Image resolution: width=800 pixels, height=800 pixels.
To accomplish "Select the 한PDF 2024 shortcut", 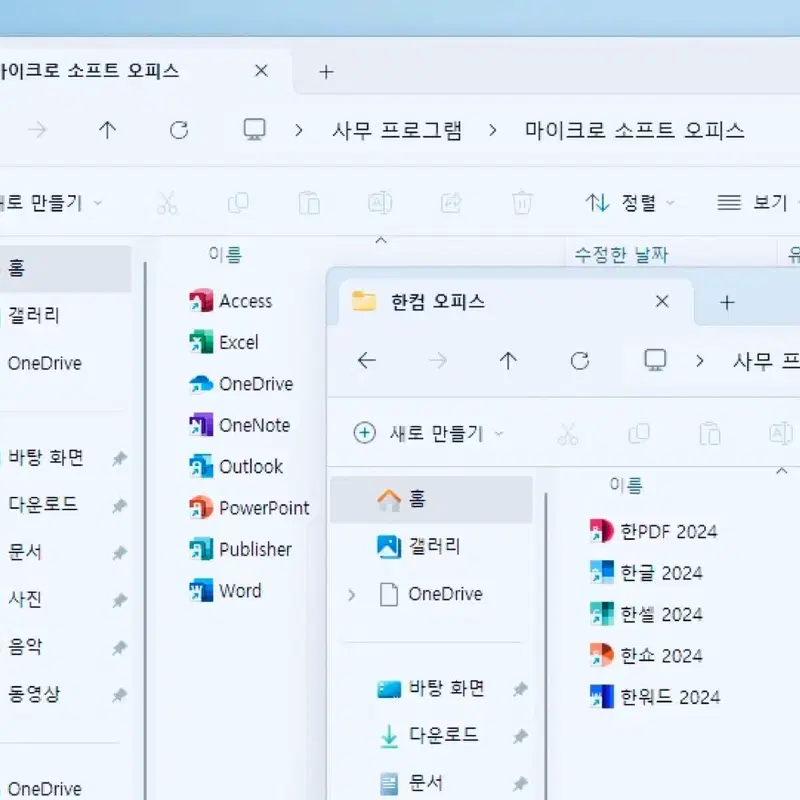I will coord(653,531).
